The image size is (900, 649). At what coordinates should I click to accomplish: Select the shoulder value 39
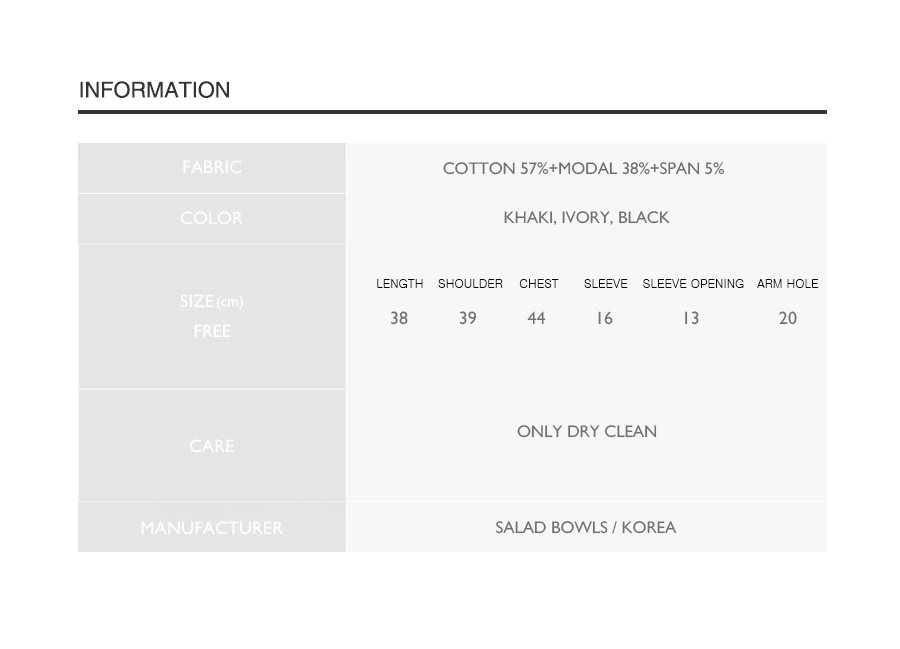point(468,318)
